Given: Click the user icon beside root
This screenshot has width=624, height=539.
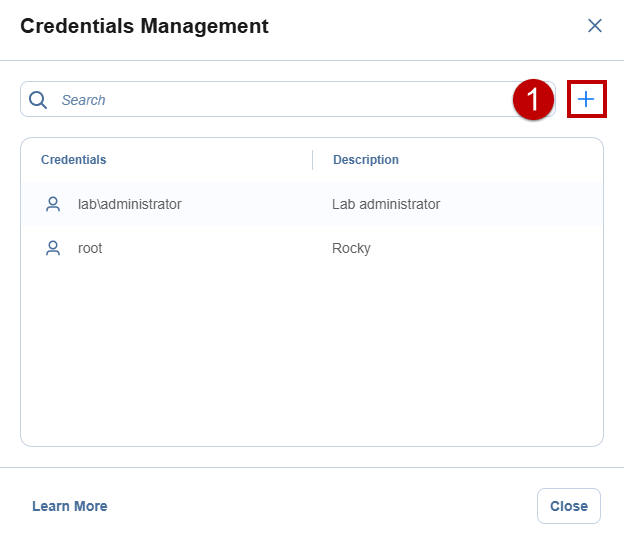Looking at the screenshot, I should [x=53, y=248].
